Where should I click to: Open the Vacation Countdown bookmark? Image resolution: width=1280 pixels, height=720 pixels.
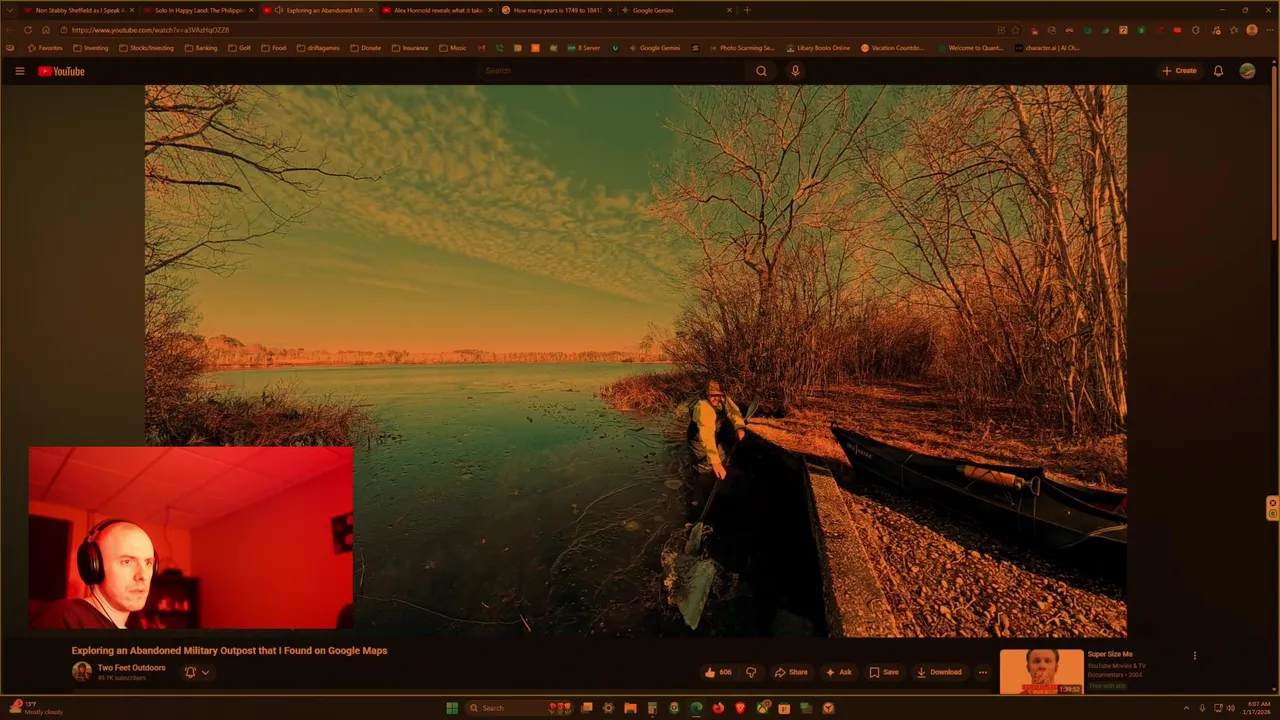point(893,48)
